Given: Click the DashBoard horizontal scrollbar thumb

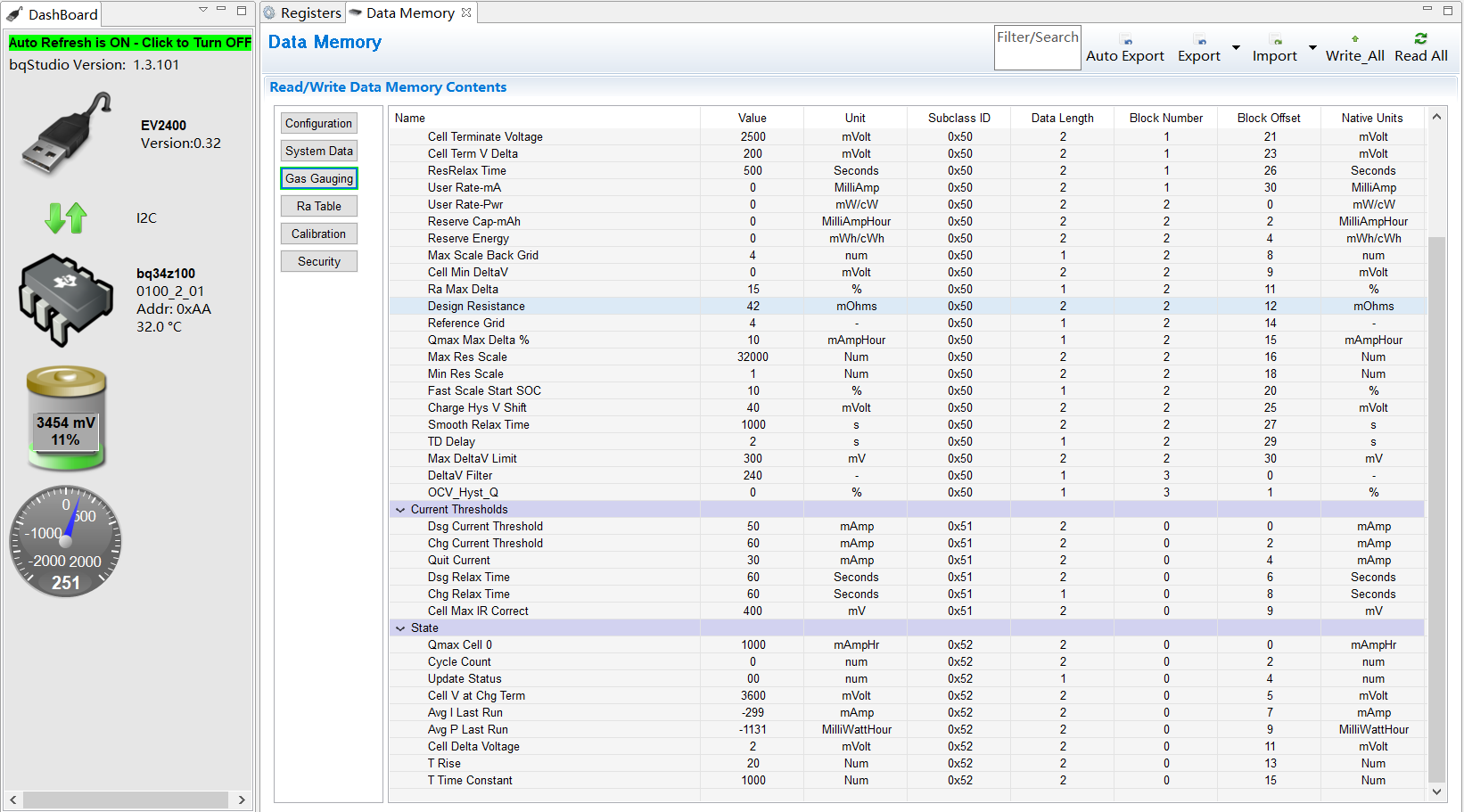Looking at the screenshot, I should 126,800.
